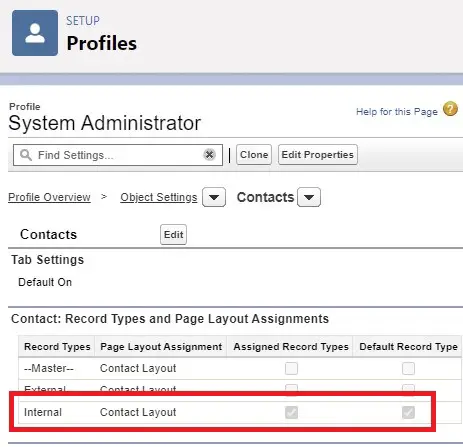Click the Record Types column header
Viewport: 463px width, 447px height.
tap(57, 347)
